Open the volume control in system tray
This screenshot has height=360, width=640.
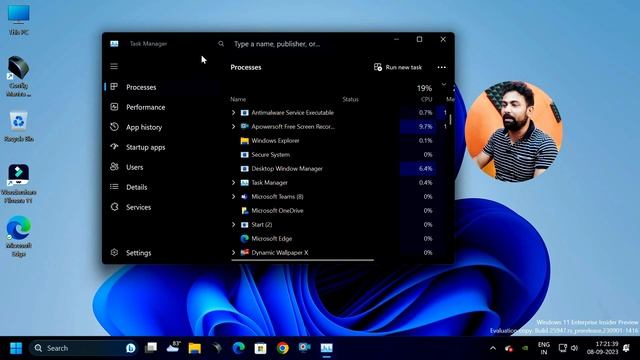(x=575, y=348)
